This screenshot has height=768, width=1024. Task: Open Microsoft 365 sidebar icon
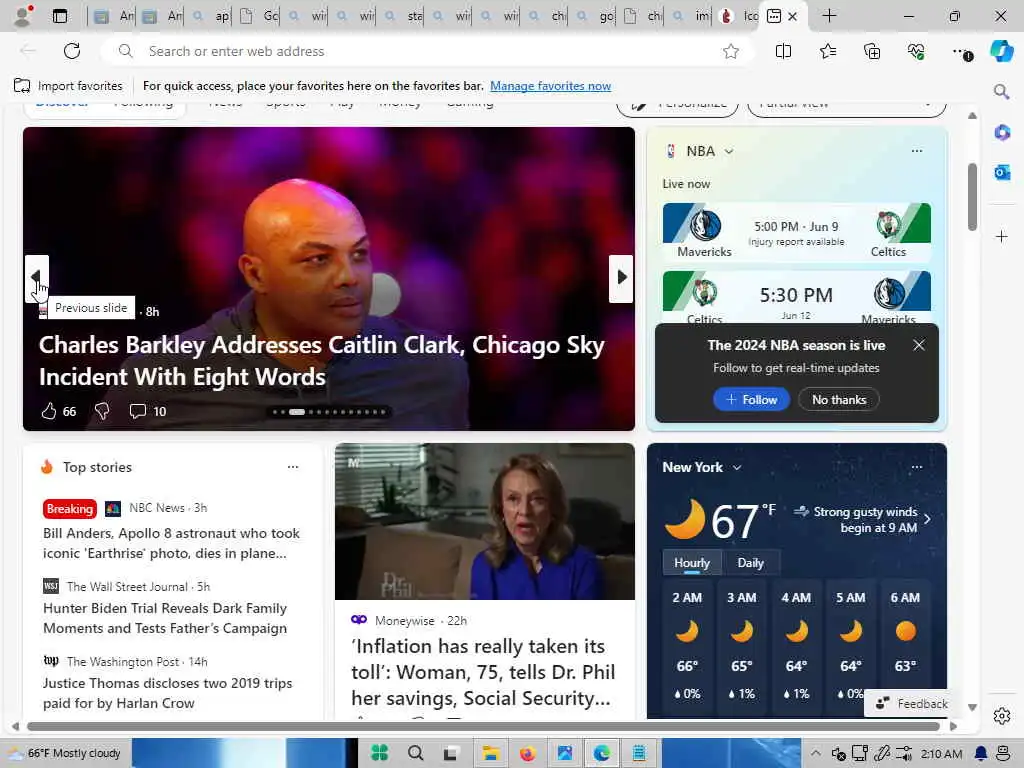click(1002, 133)
